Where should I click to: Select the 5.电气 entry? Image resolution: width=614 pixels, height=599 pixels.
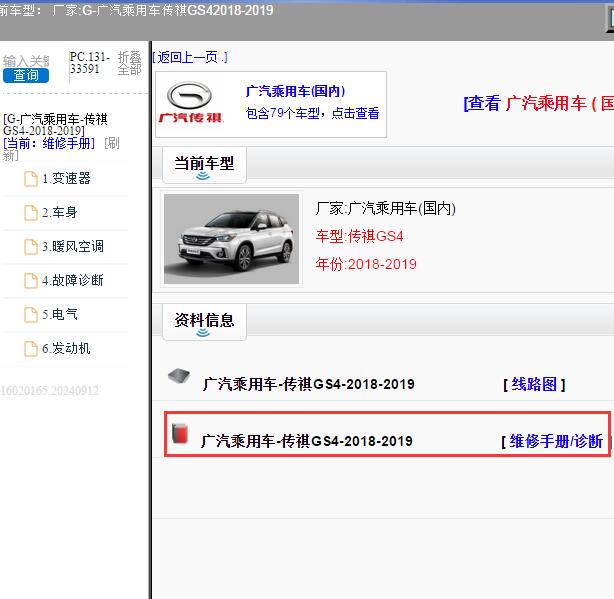tap(60, 314)
